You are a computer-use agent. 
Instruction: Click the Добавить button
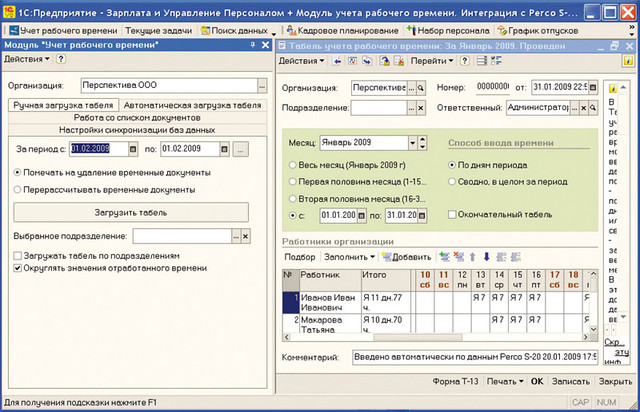click(407, 257)
